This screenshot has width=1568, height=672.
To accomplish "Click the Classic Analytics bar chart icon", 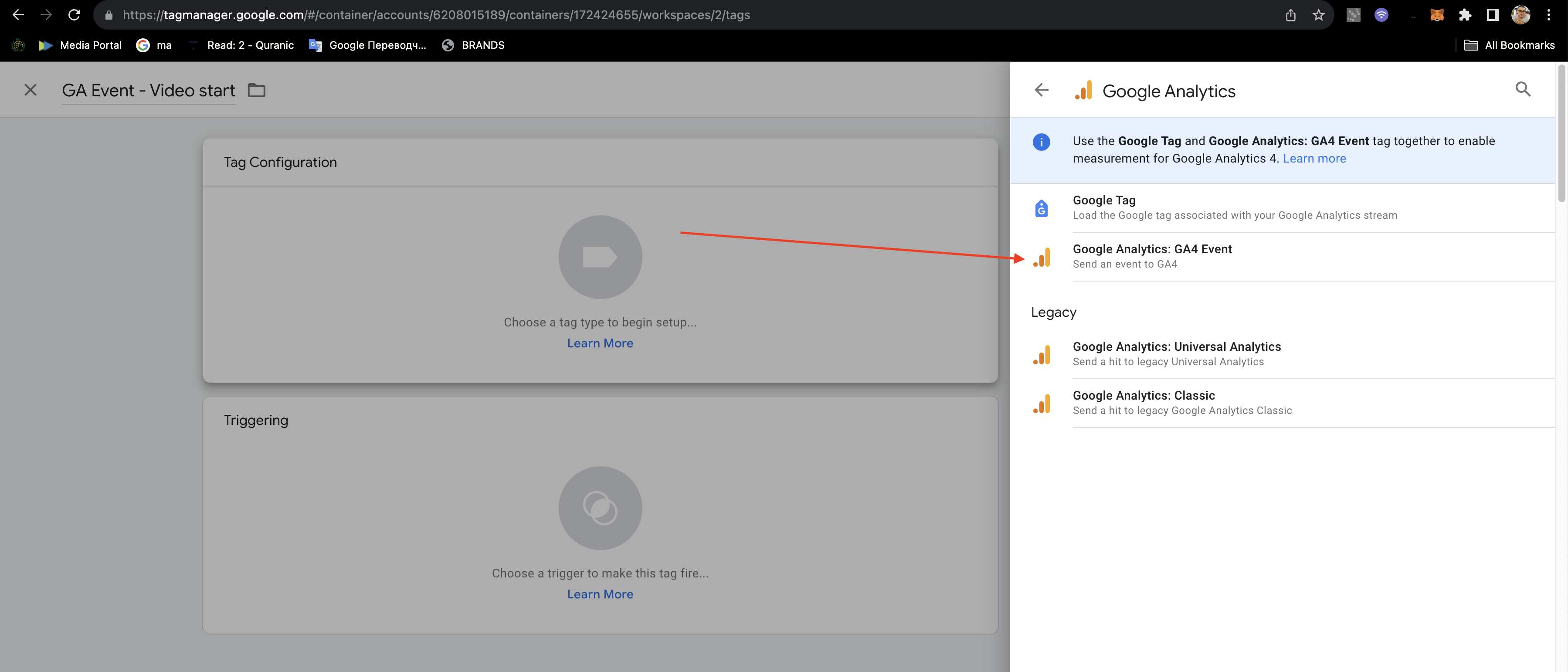I will pos(1042,403).
